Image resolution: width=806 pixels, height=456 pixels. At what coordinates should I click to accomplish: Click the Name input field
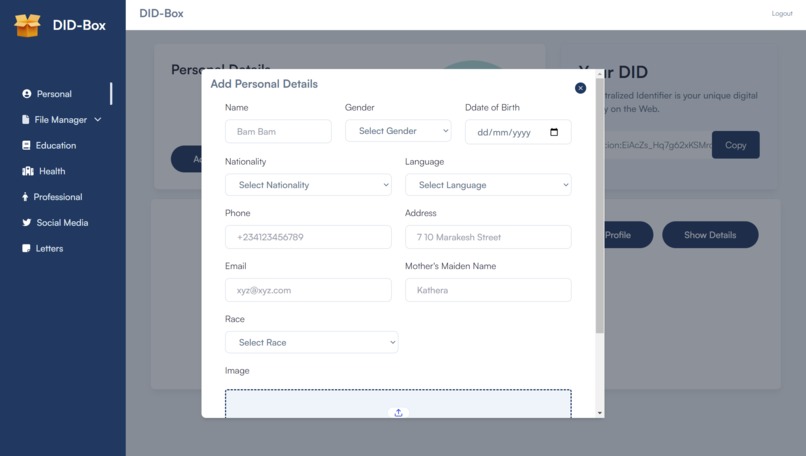pyautogui.click(x=278, y=132)
